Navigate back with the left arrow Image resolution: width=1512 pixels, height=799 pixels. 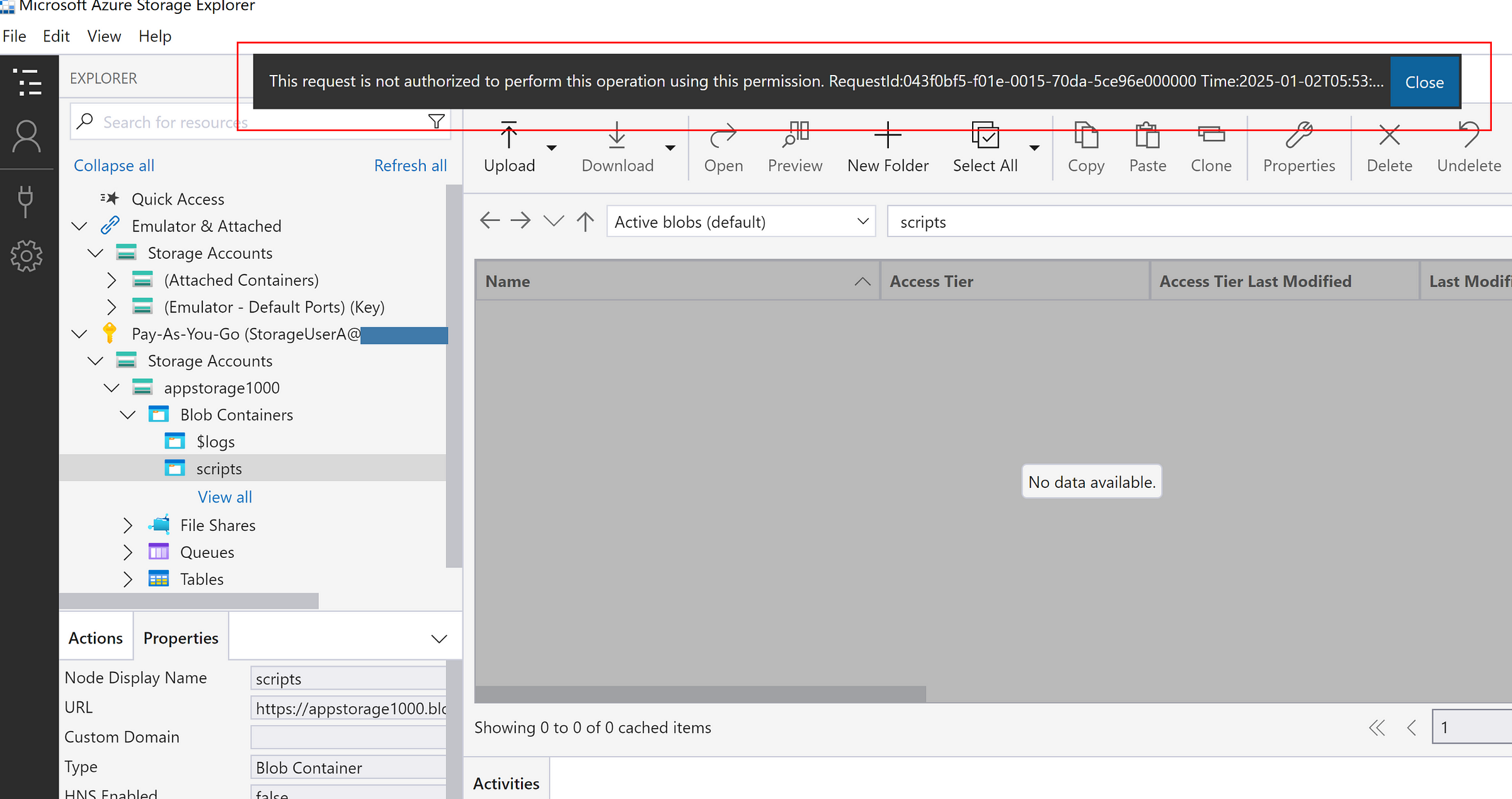click(x=490, y=221)
